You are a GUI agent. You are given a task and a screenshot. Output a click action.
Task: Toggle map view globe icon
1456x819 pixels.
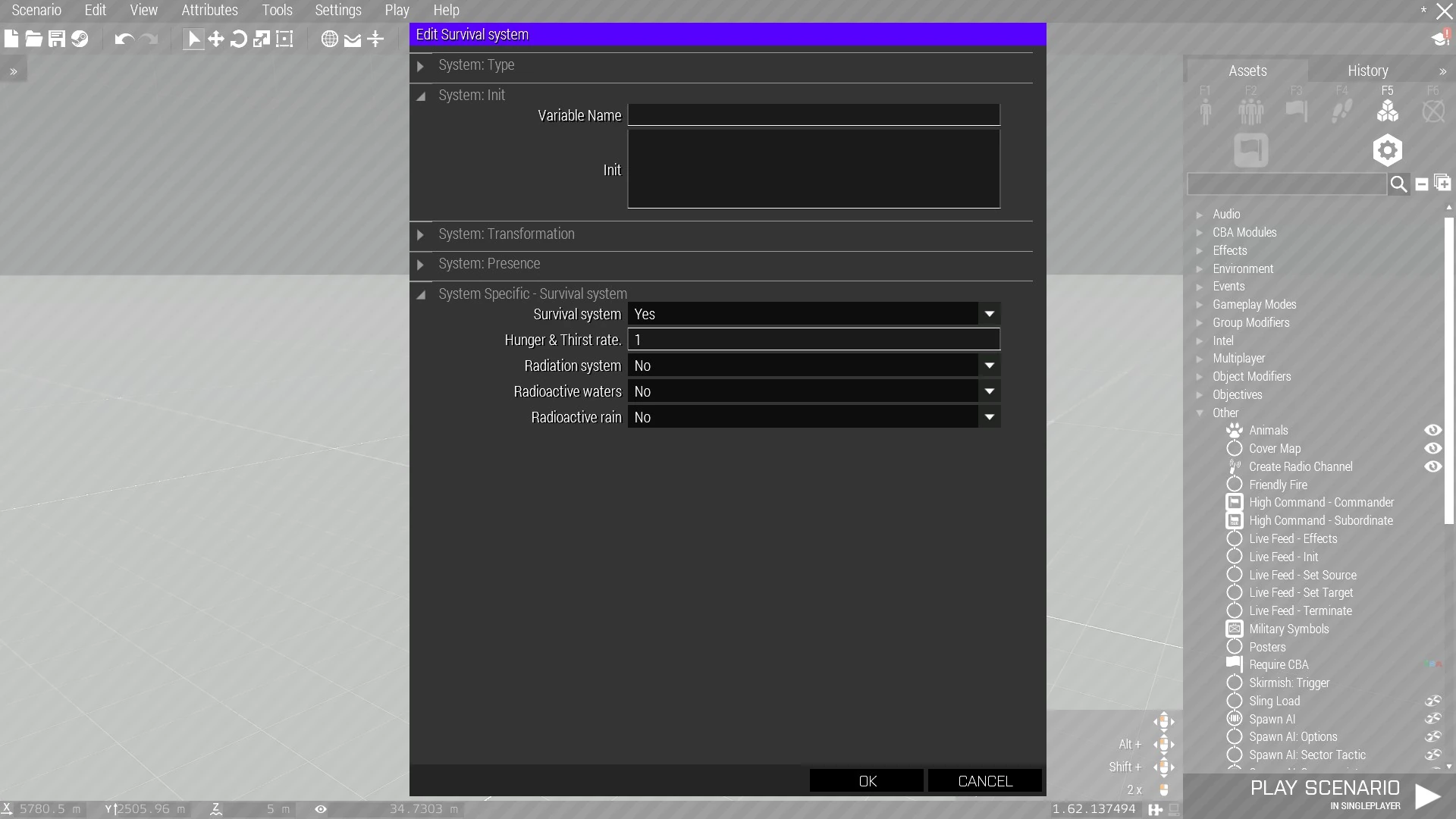329,39
